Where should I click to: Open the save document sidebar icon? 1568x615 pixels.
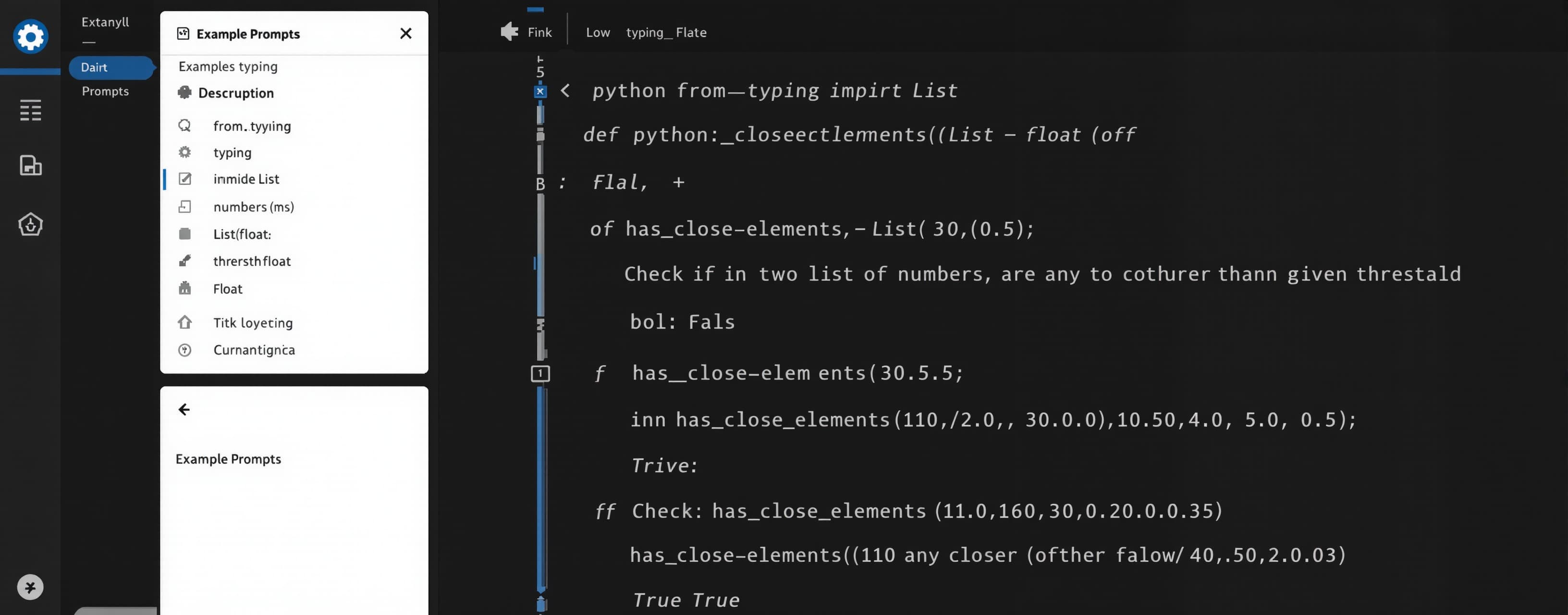[x=30, y=166]
